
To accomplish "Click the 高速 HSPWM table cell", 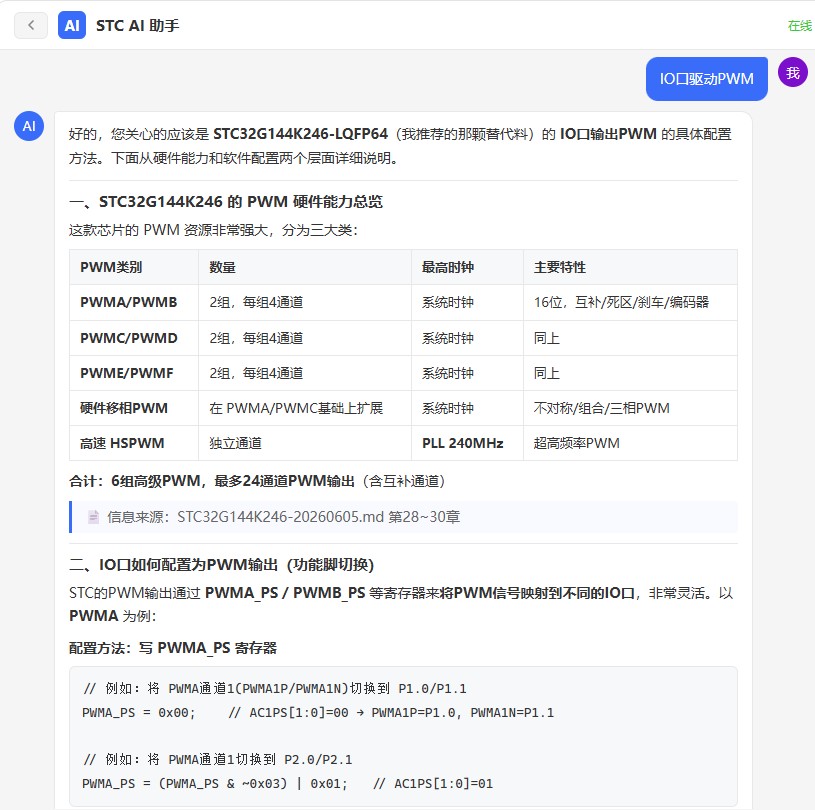I will click(134, 443).
